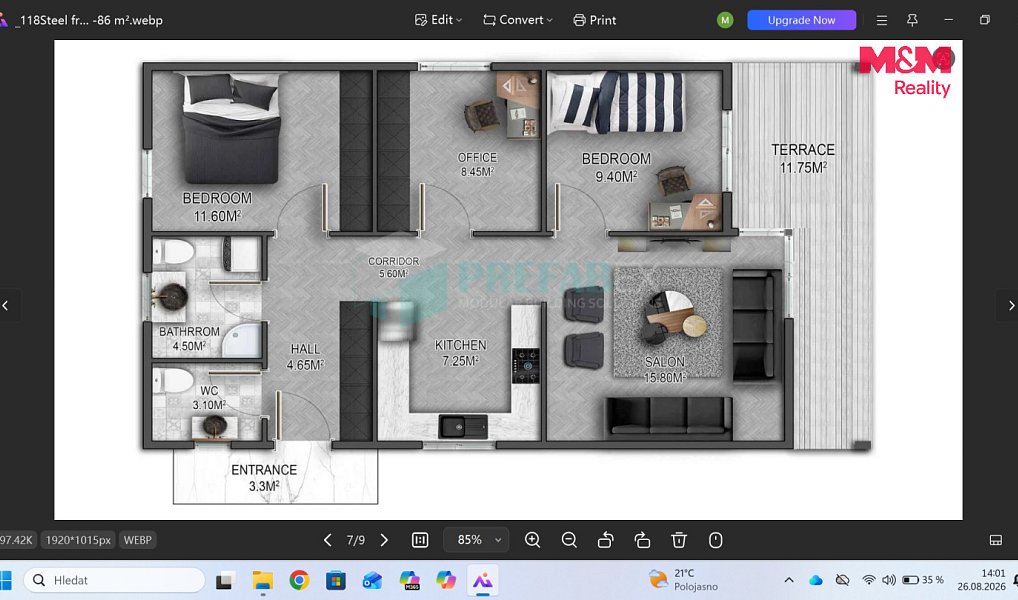This screenshot has height=600, width=1018.
Task: Click the Upgrade Now button
Action: click(x=801, y=20)
